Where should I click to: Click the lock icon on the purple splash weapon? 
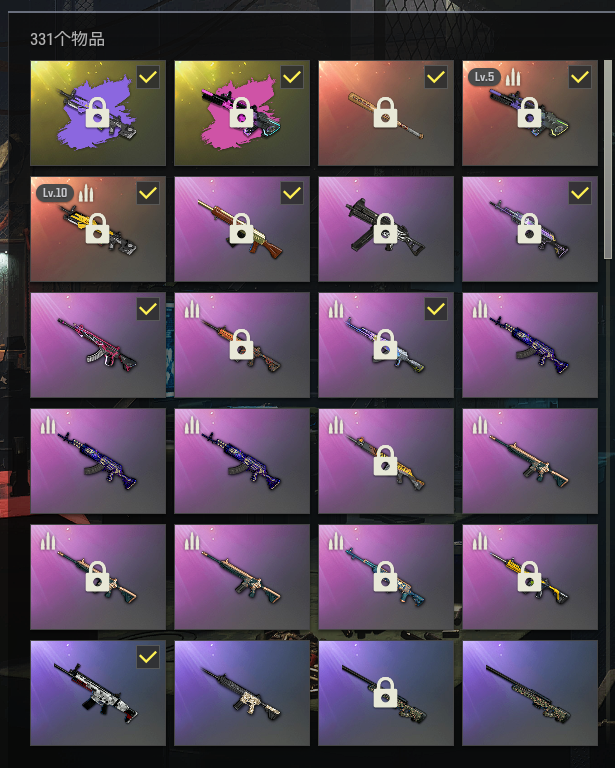click(x=97, y=113)
